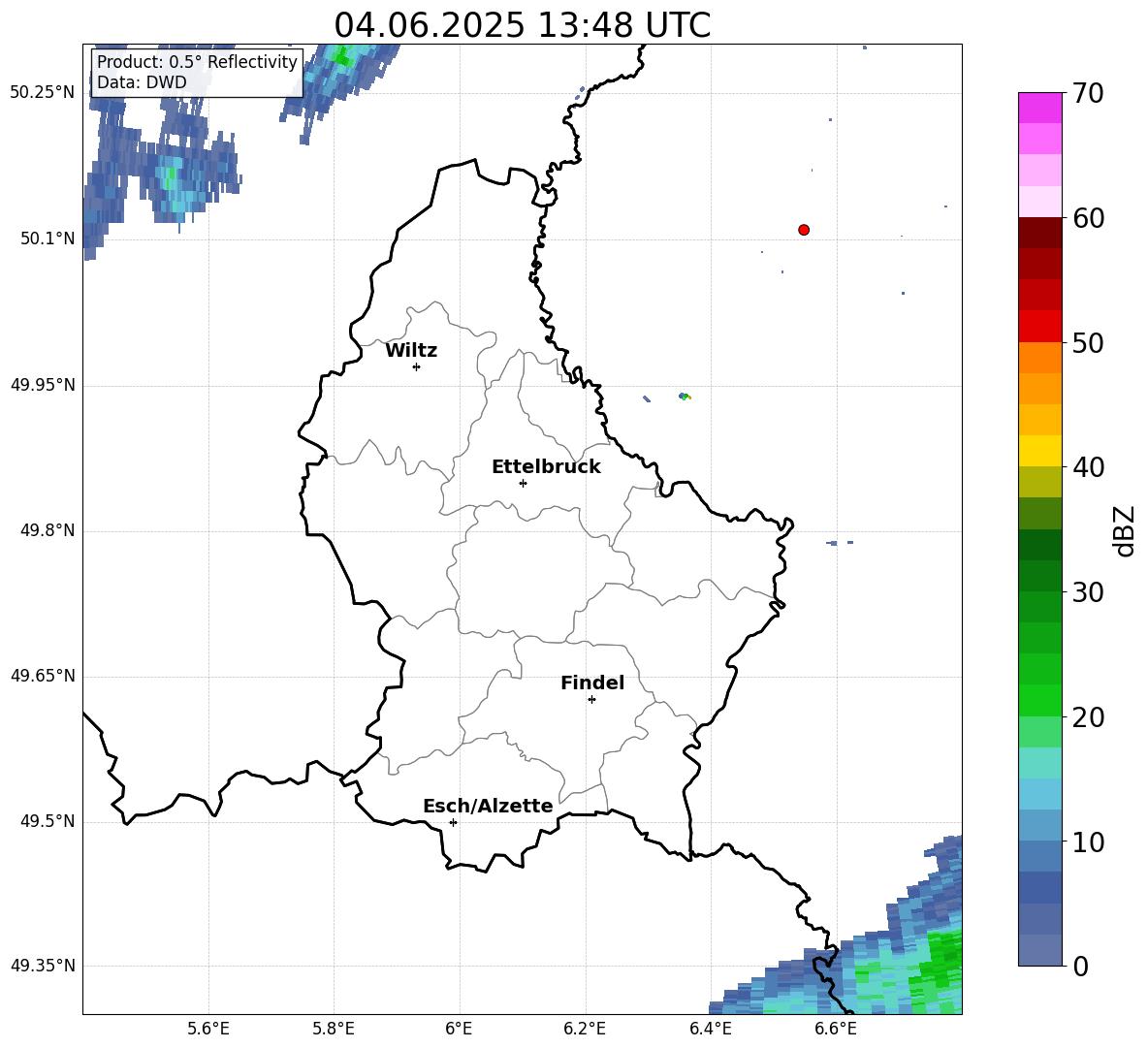Click the red station marker dot
1148x1048 pixels.
coord(804,230)
